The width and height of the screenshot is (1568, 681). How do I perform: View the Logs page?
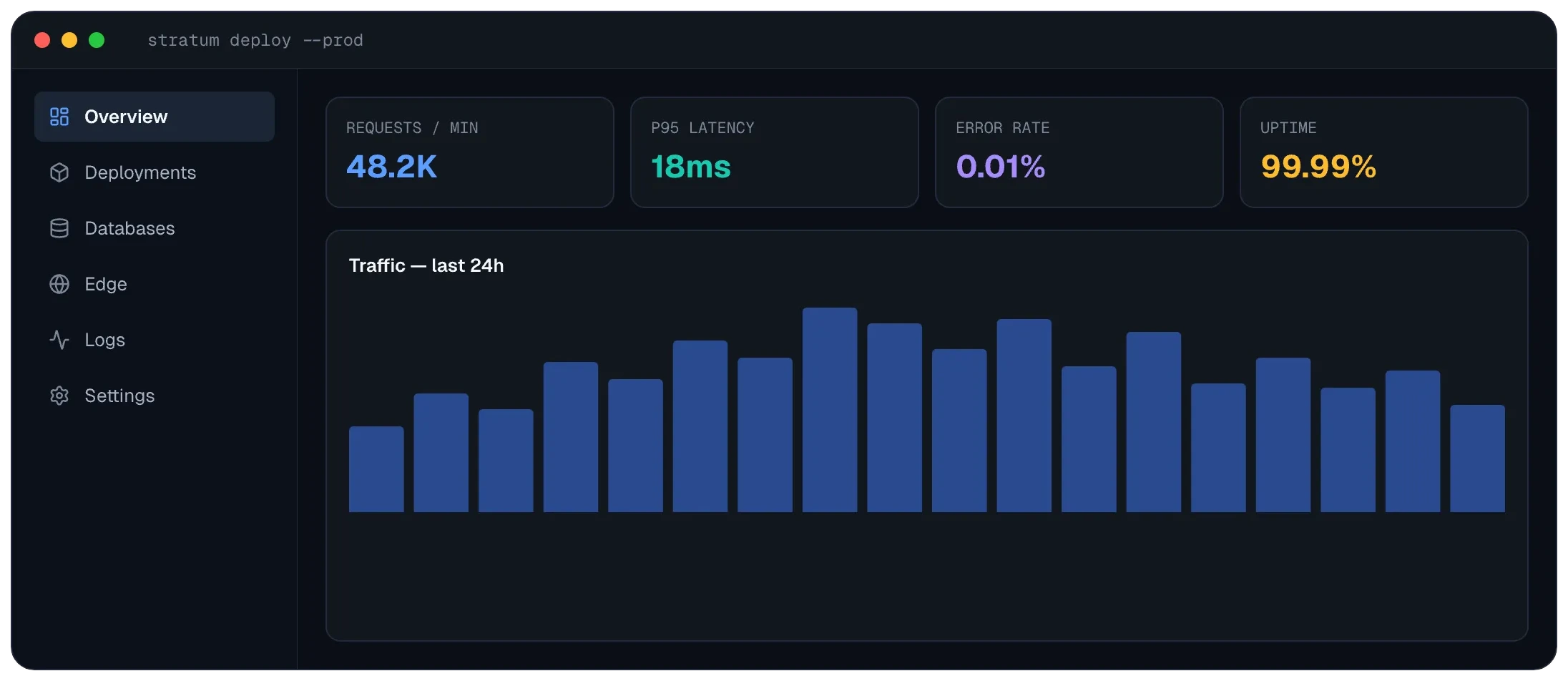[155, 340]
